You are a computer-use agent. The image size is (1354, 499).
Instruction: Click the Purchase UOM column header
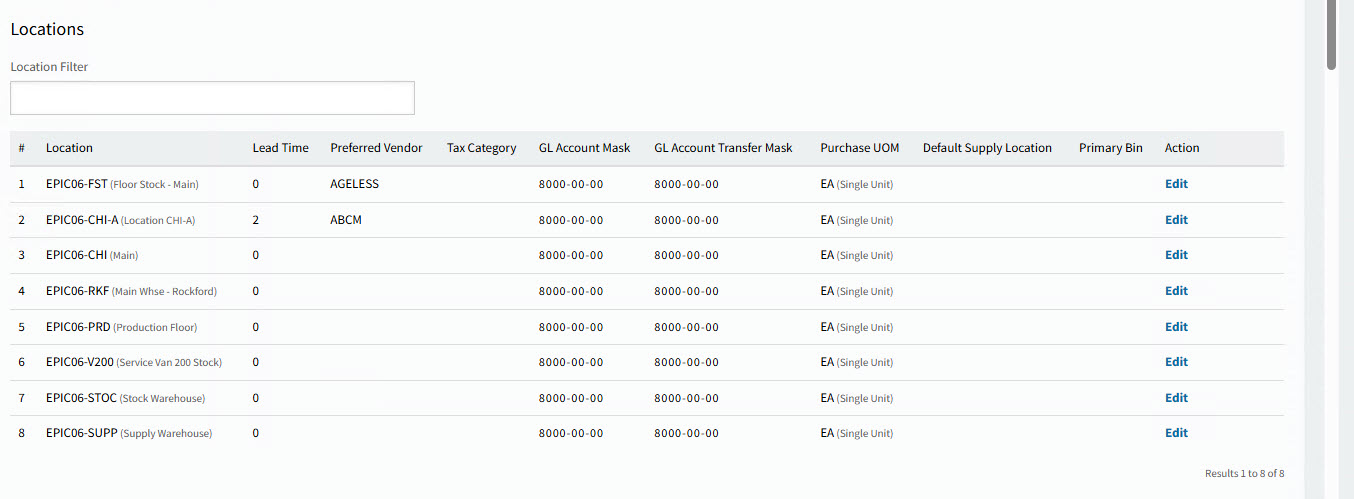(x=860, y=148)
